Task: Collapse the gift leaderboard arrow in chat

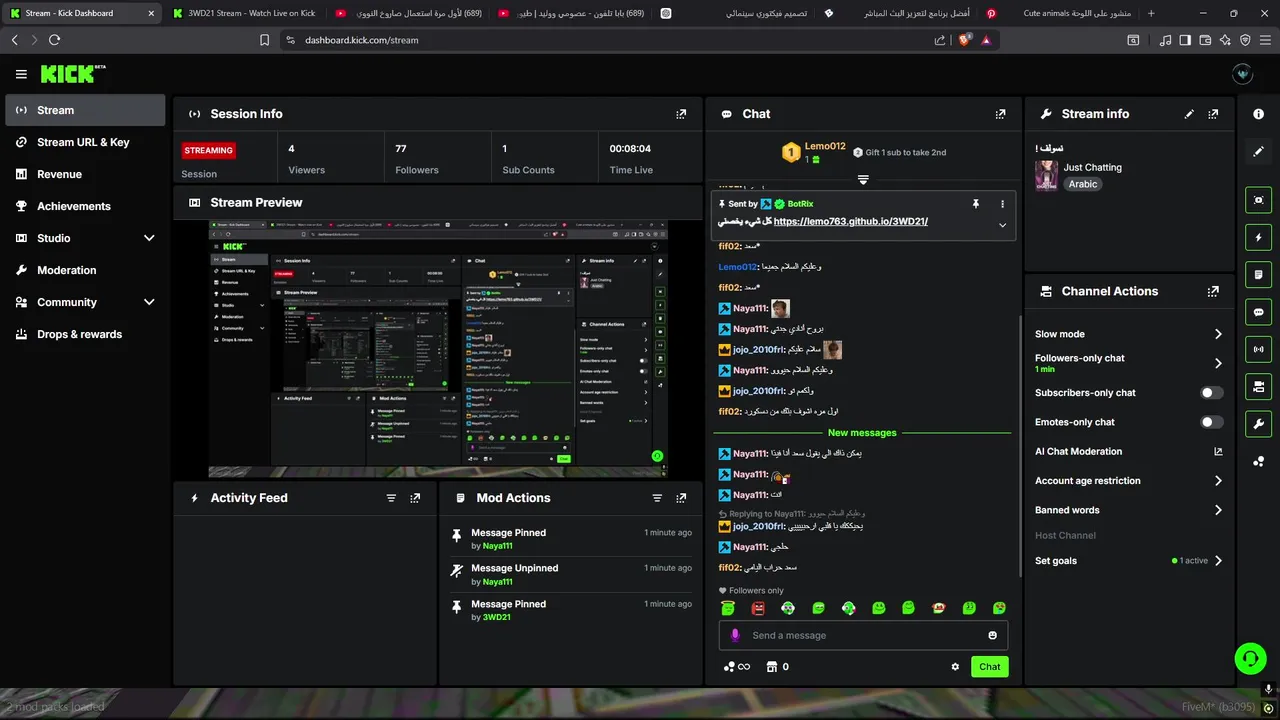Action: coord(863,180)
